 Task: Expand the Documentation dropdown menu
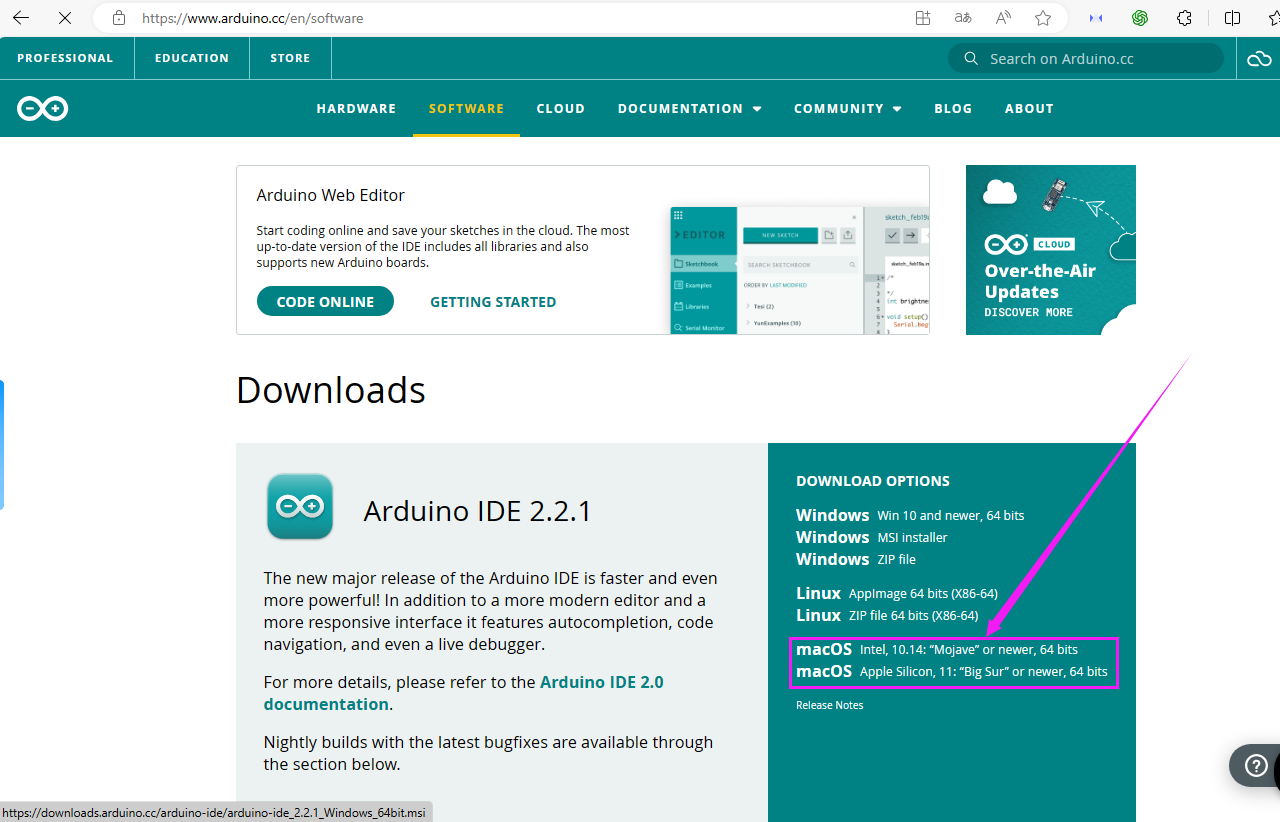click(x=690, y=108)
